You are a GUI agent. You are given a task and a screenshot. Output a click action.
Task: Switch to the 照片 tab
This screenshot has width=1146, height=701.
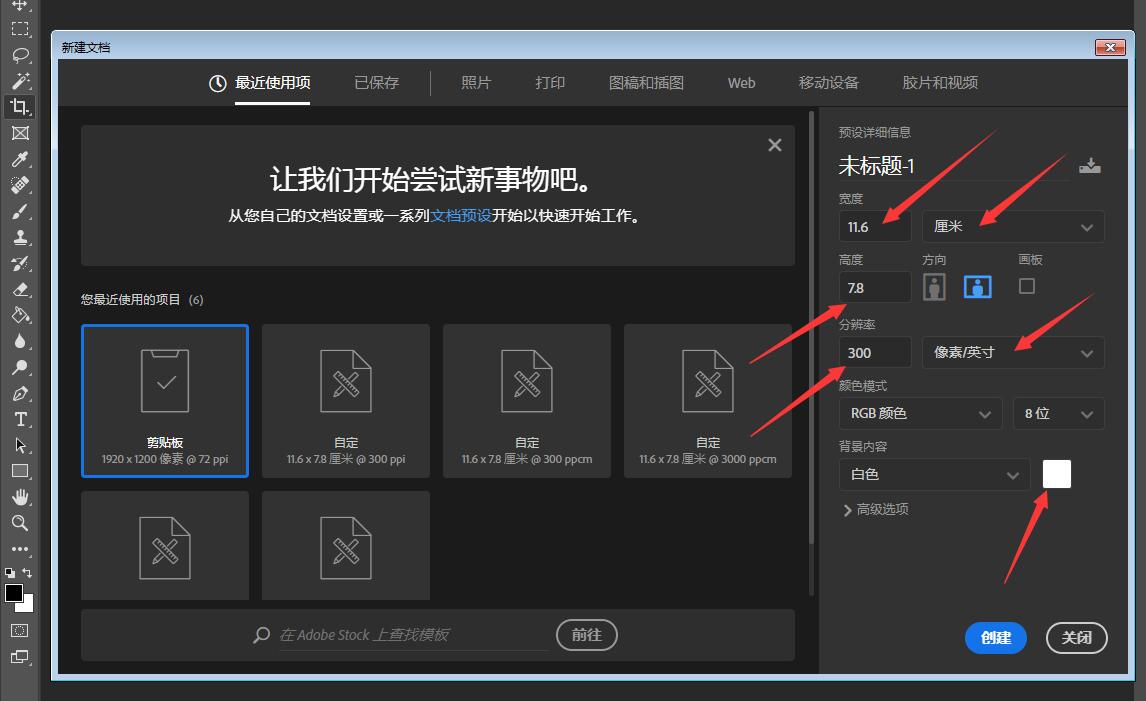(477, 83)
